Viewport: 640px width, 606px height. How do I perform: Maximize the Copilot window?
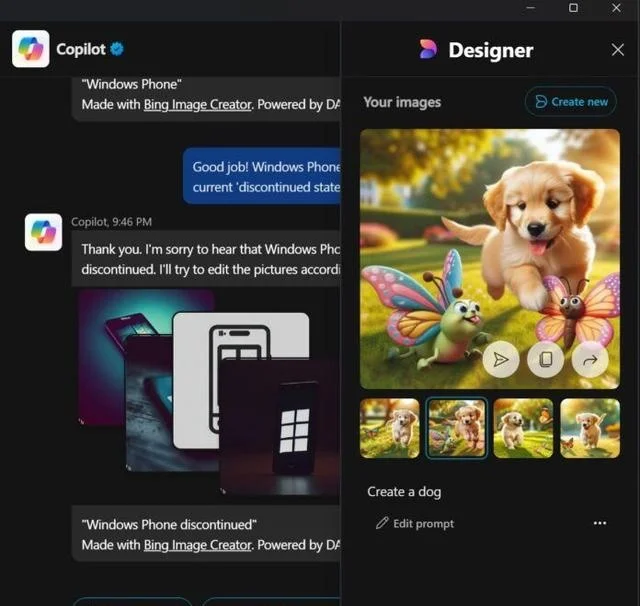pyautogui.click(x=573, y=8)
